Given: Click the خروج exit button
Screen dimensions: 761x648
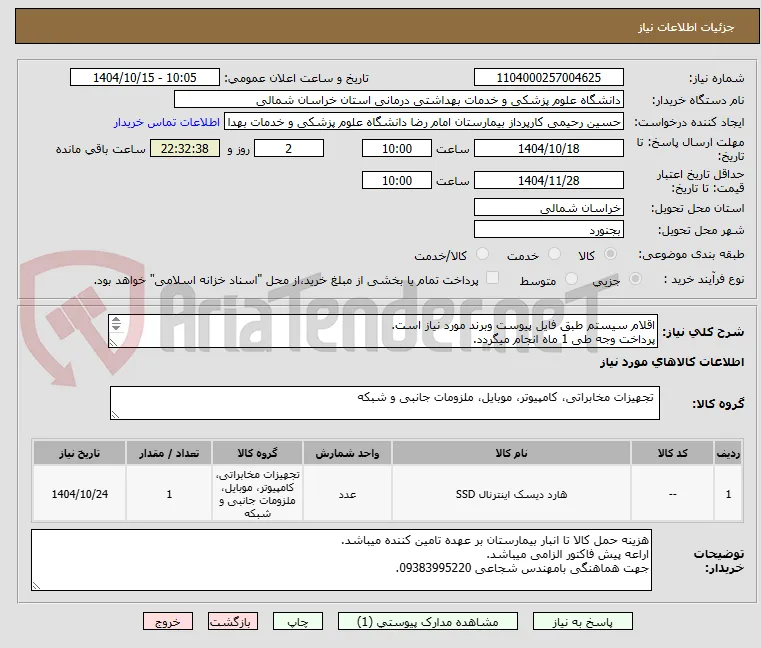Looking at the screenshot, I should pos(167,622).
